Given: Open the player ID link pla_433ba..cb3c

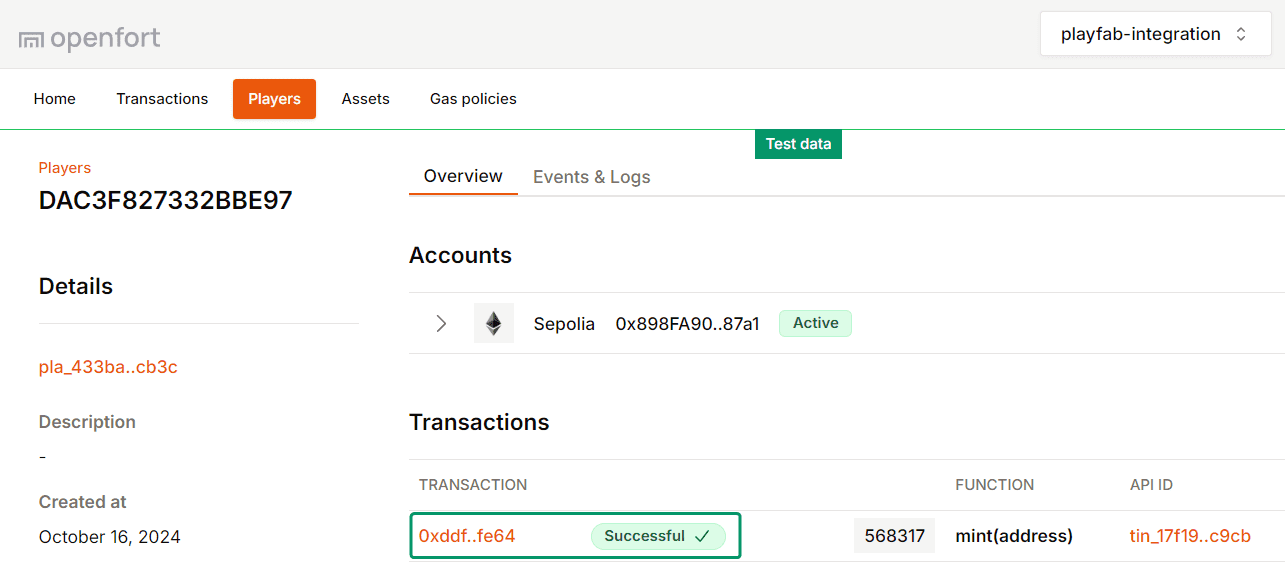Looking at the screenshot, I should pyautogui.click(x=108, y=366).
